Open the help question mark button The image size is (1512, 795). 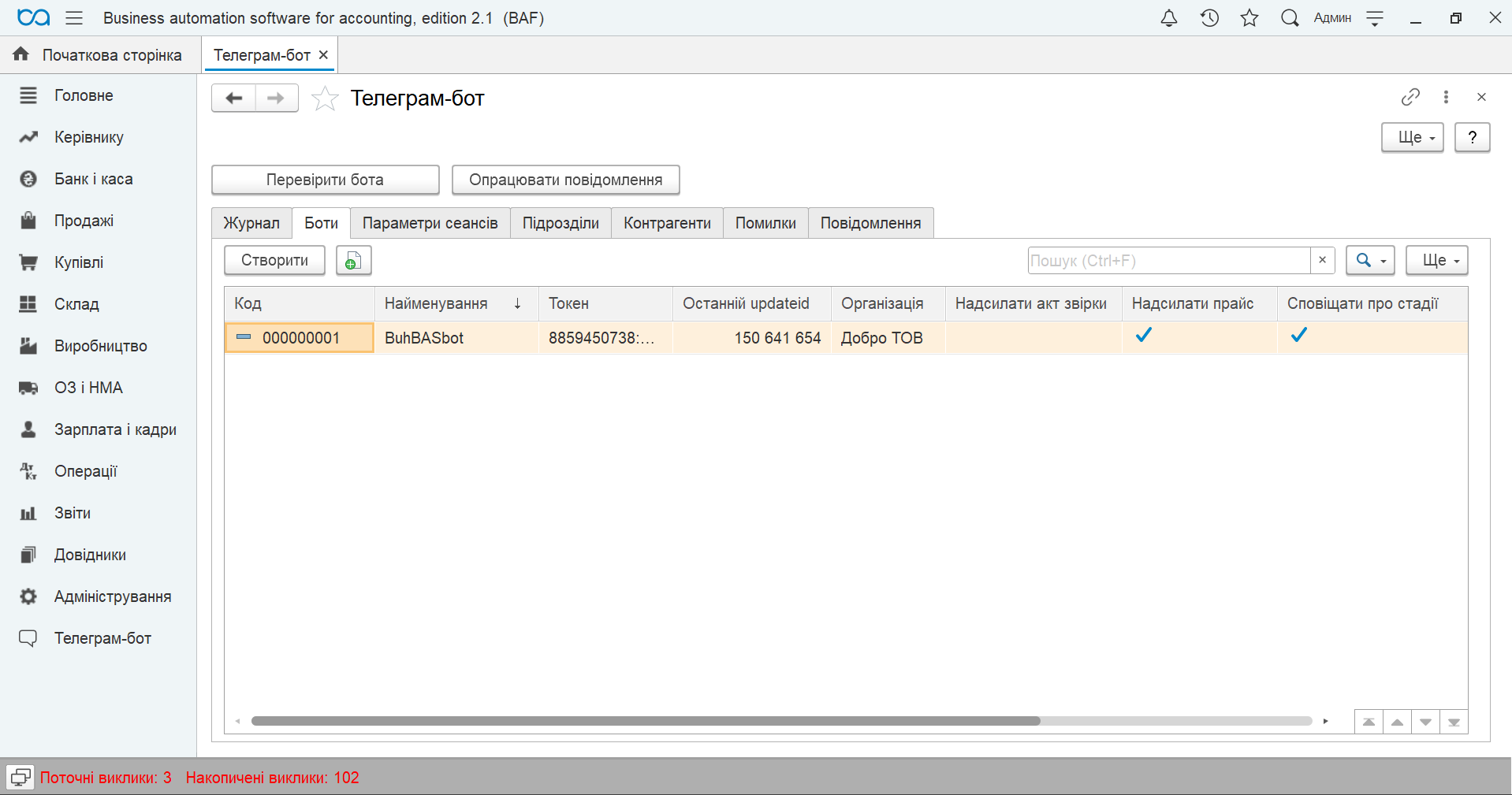tap(1472, 137)
